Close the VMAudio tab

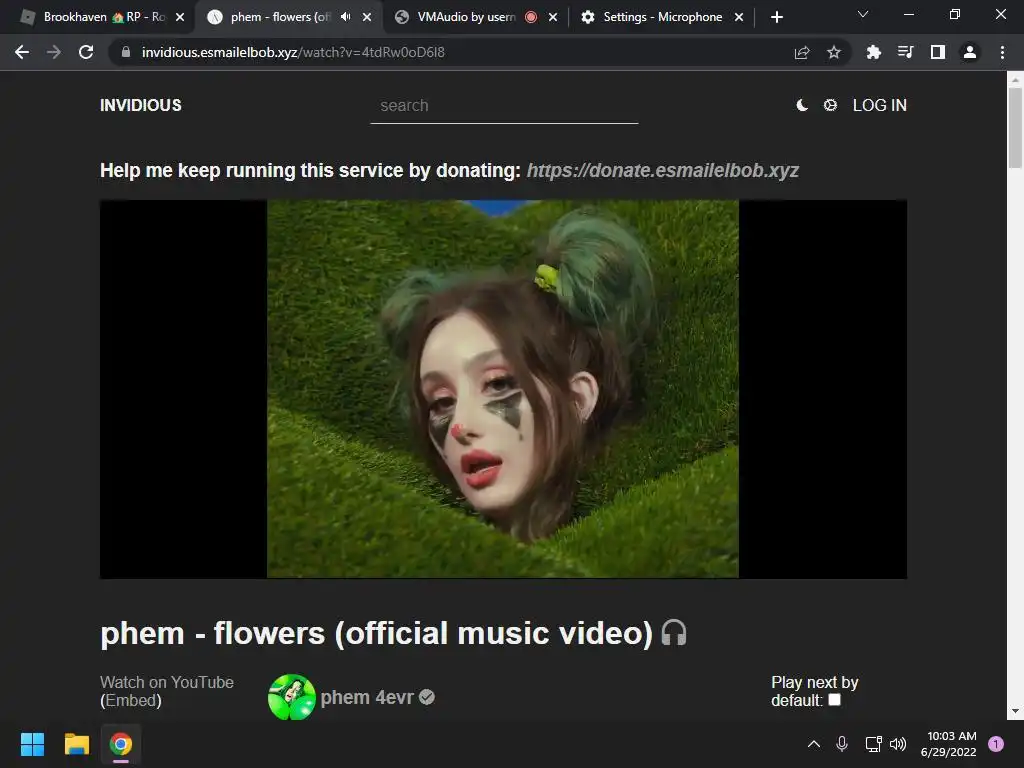click(x=553, y=17)
